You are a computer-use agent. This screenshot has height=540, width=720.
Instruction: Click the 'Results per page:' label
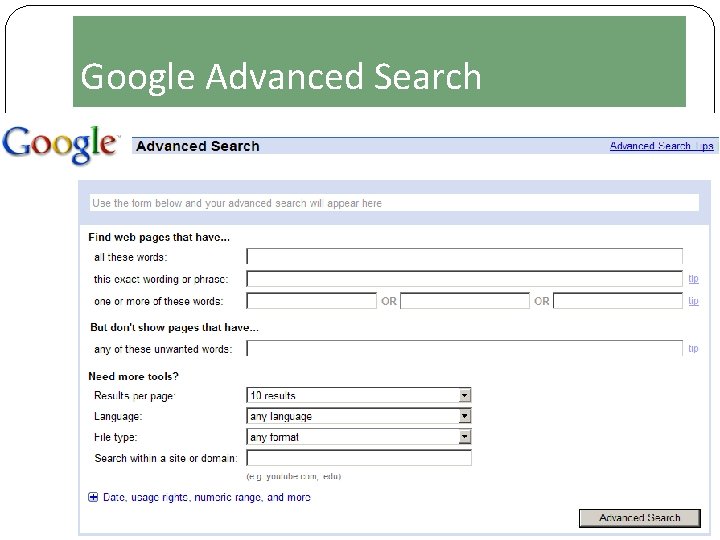coord(135,396)
